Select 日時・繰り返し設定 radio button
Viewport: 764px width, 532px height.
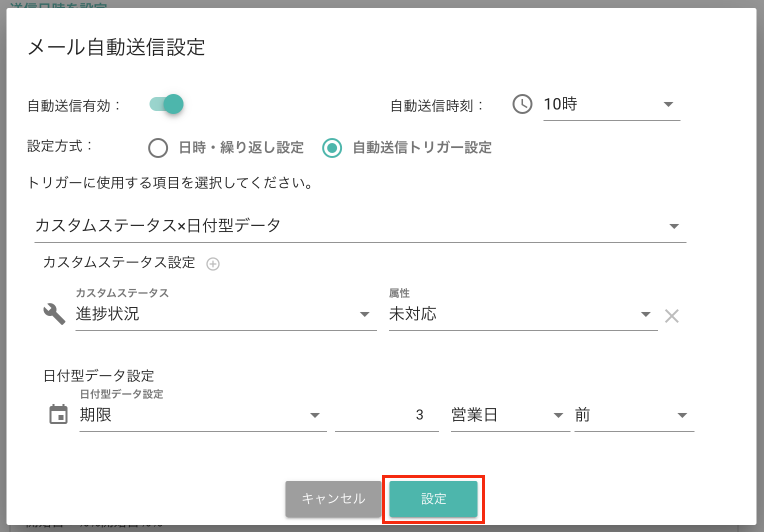pyautogui.click(x=158, y=148)
